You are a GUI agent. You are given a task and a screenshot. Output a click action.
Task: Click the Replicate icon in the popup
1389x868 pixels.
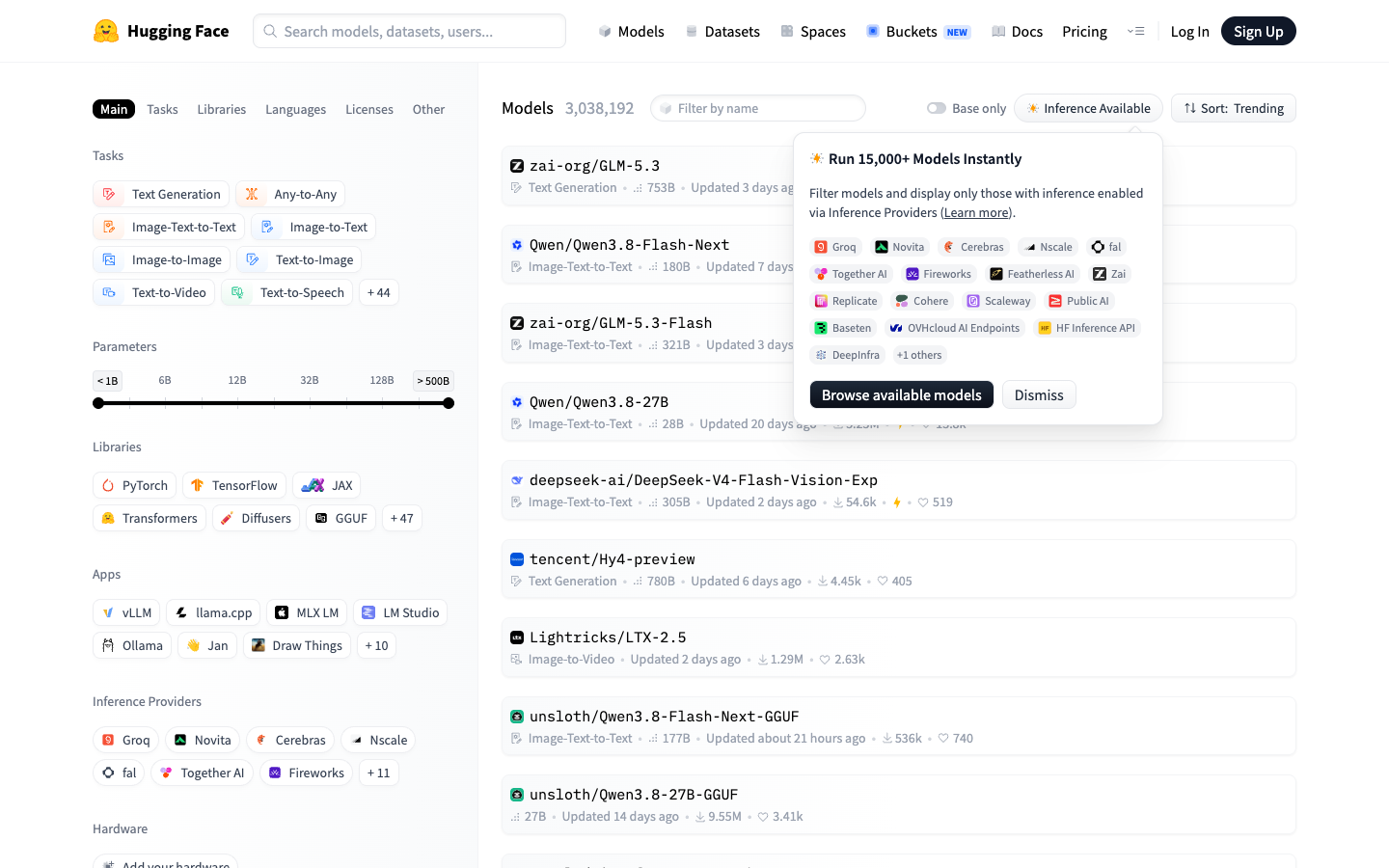[821, 301]
